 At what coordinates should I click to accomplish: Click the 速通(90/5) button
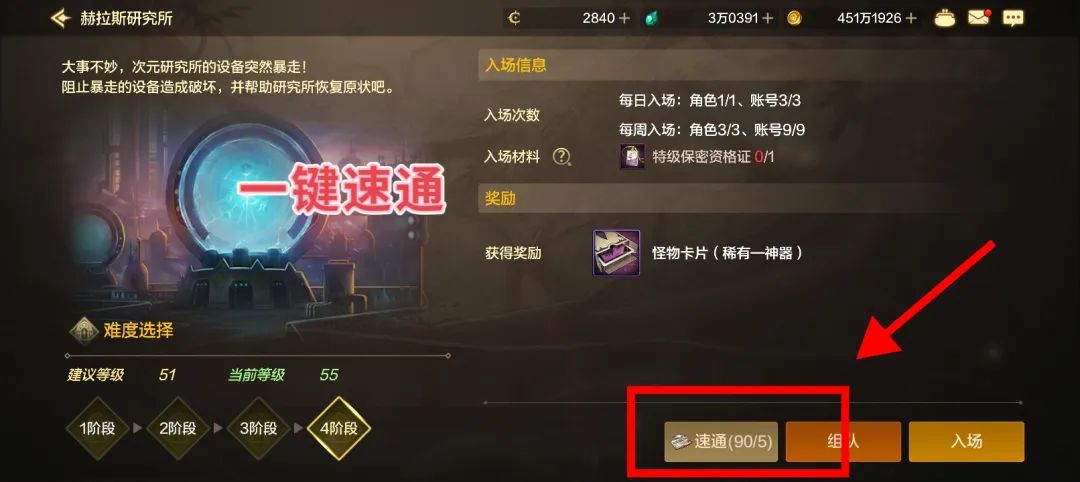pos(721,442)
